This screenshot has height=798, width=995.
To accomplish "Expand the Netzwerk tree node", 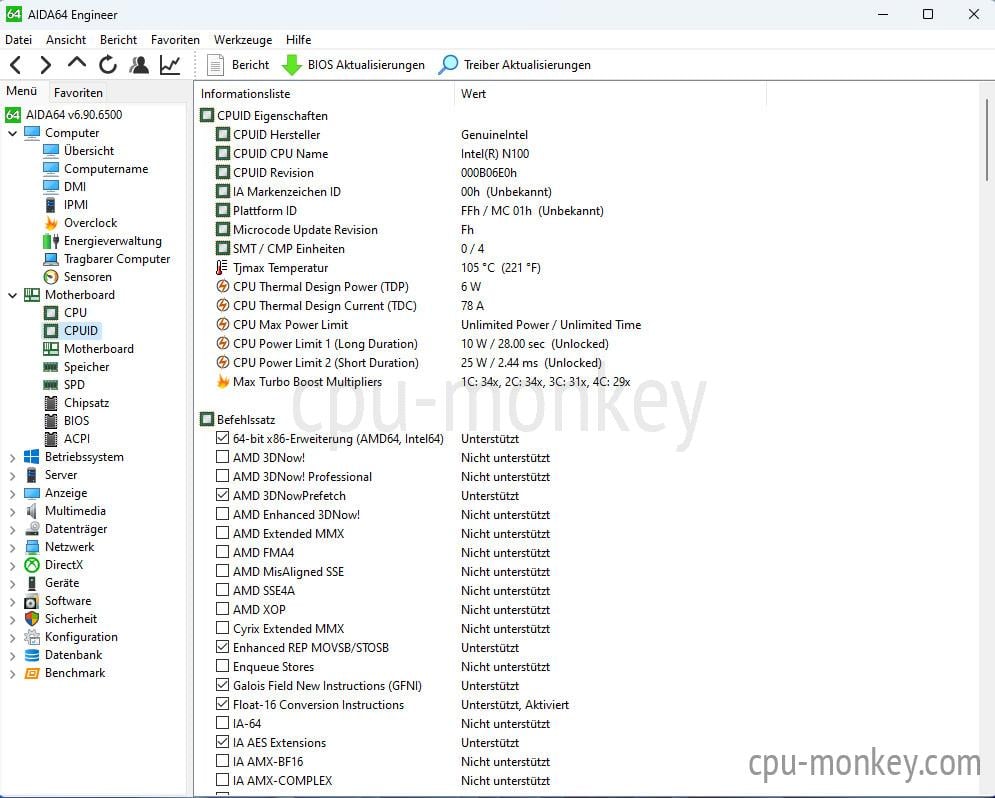I will 13,547.
